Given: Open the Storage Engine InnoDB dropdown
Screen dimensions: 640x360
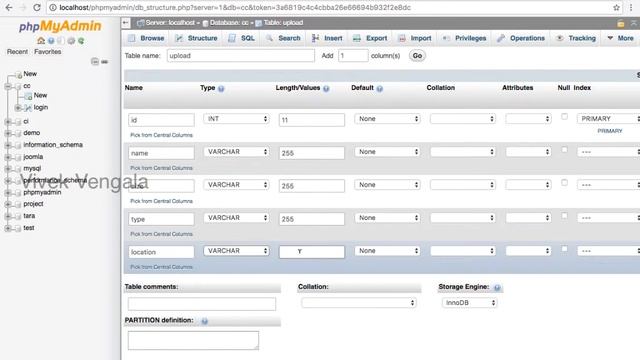Looking at the screenshot, I should [x=469, y=303].
